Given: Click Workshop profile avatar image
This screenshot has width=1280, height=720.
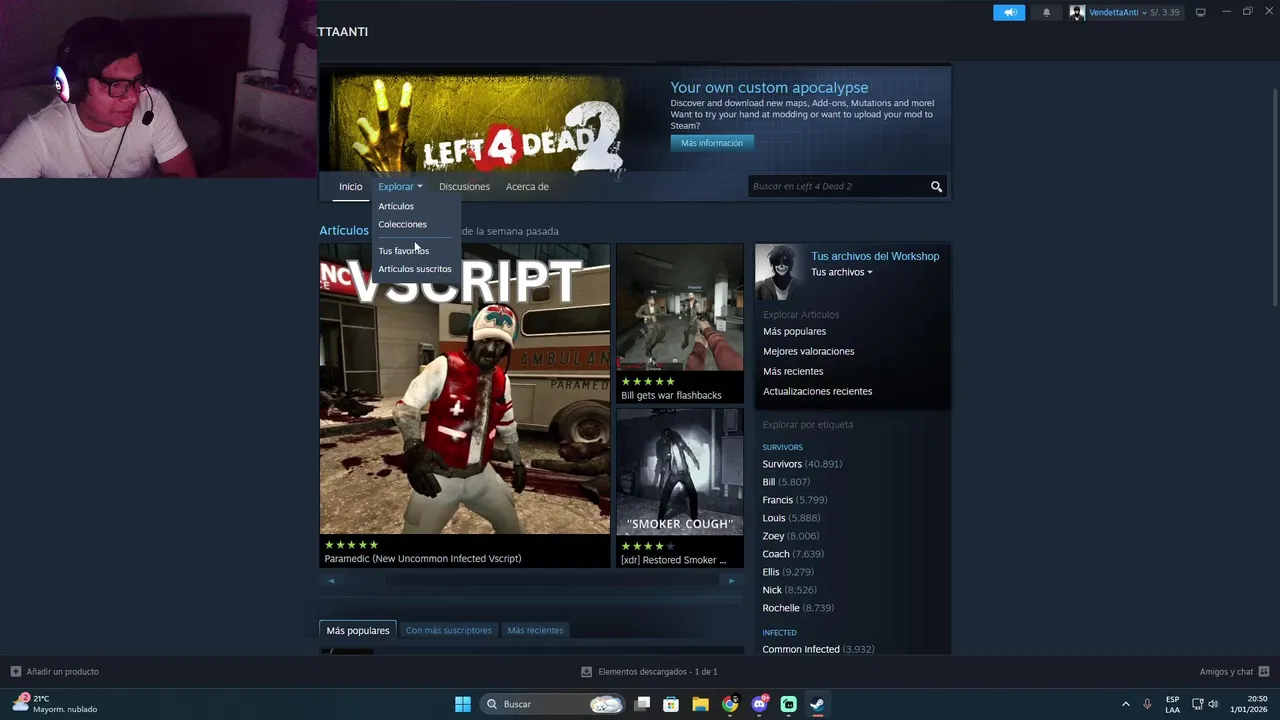Looking at the screenshot, I should [780, 272].
